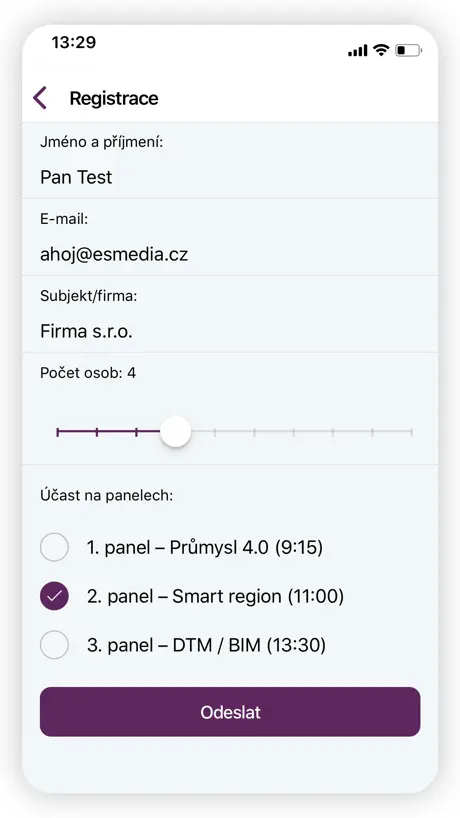Deselect the checked 2. panel Smart region circle

[54, 596]
